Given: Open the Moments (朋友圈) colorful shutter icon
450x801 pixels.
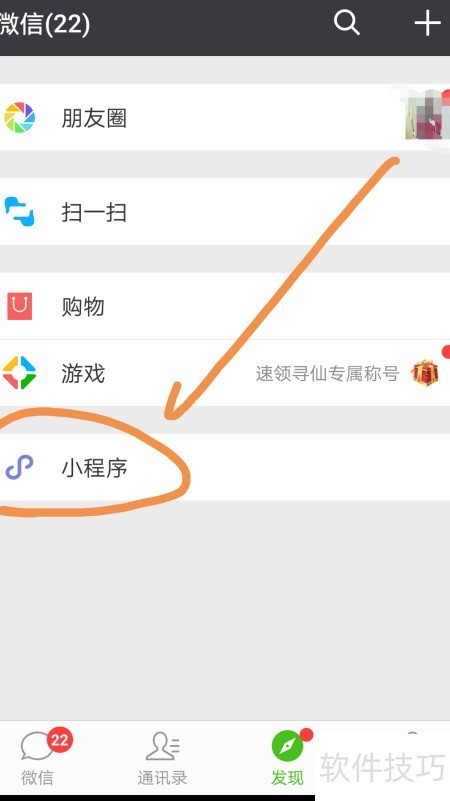Looking at the screenshot, I should click(x=19, y=117).
